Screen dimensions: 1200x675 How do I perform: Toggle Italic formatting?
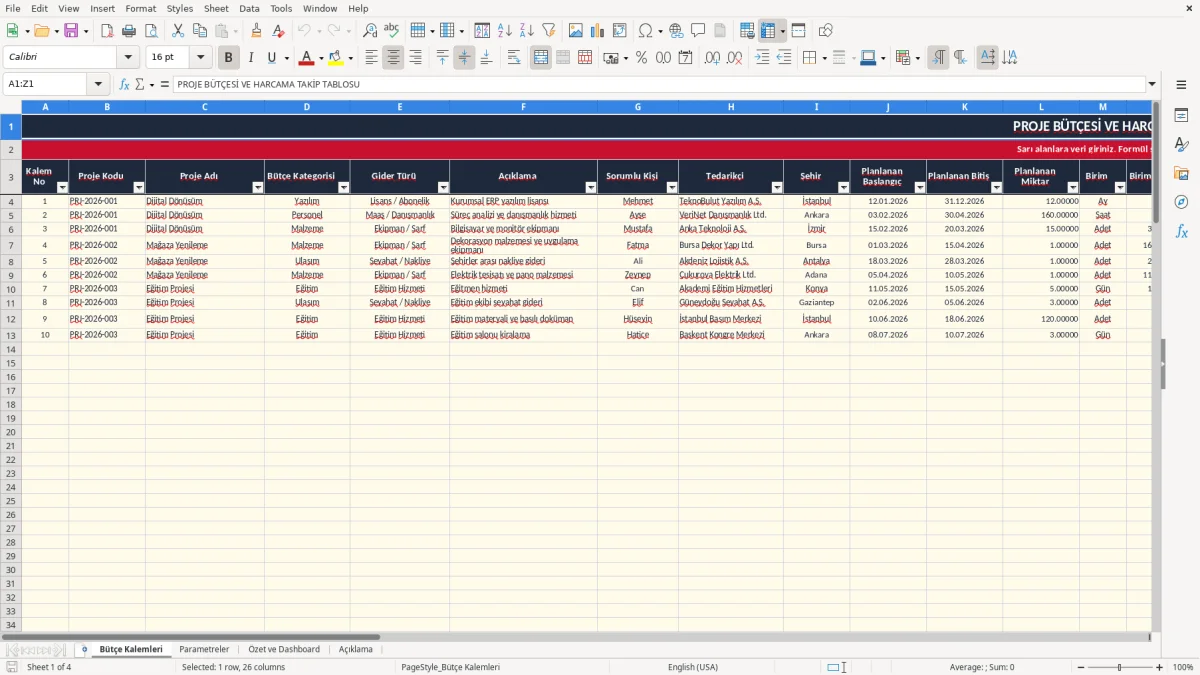(251, 58)
